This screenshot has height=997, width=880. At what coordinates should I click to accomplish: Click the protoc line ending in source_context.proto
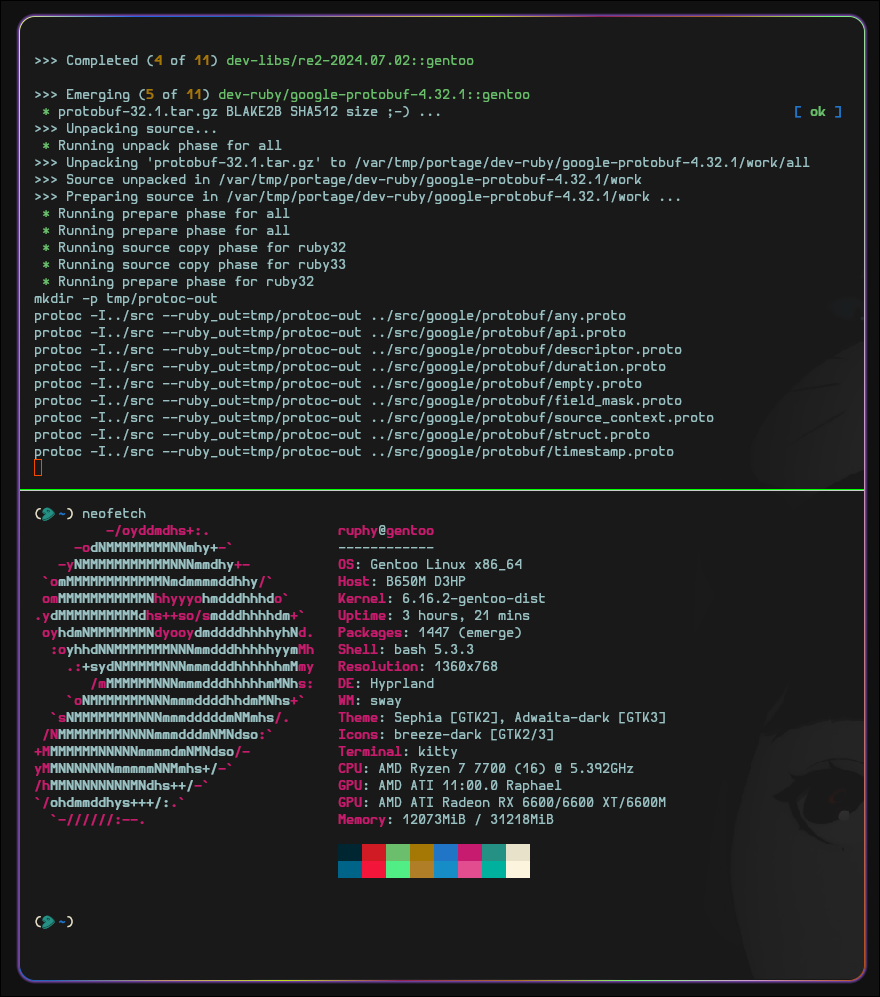click(x=374, y=418)
